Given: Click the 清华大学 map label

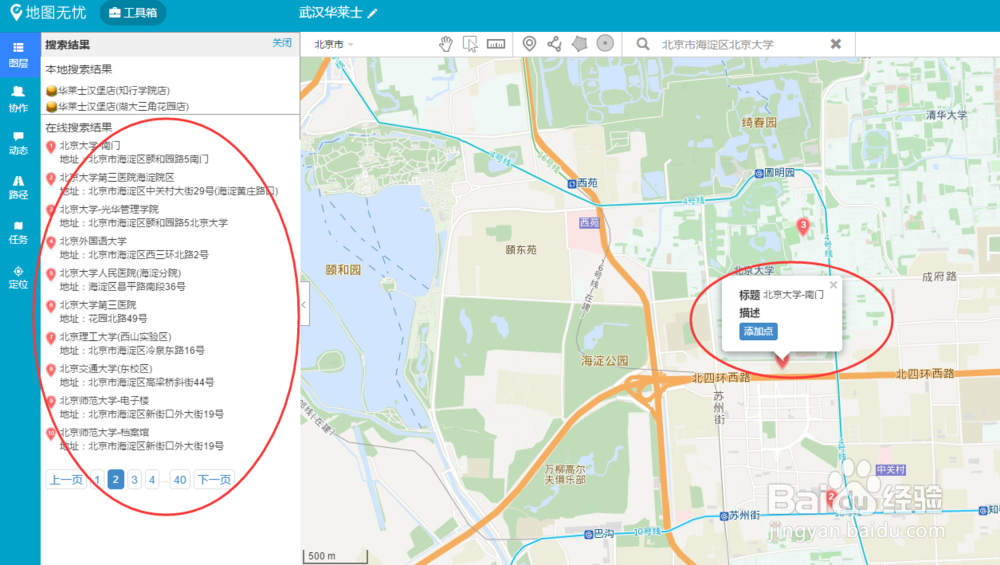Looking at the screenshot, I should coord(946,115).
